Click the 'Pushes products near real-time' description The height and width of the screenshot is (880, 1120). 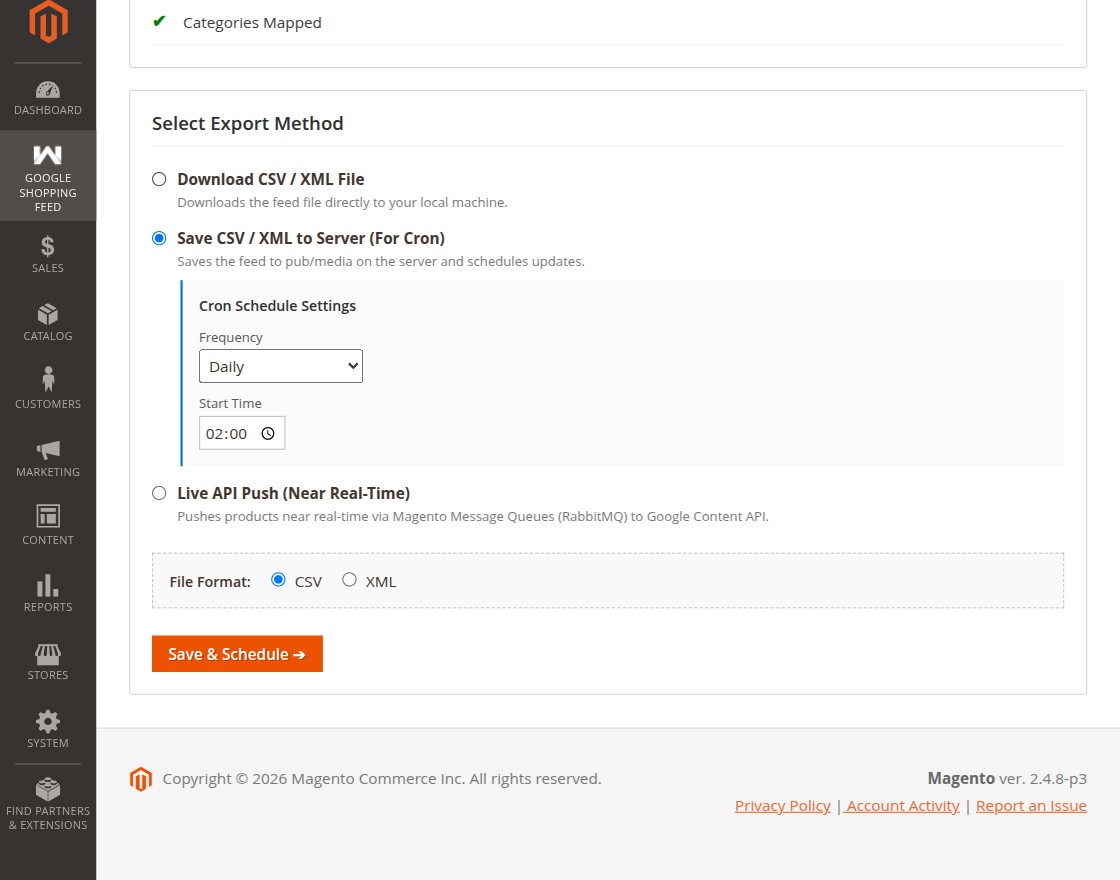(473, 516)
